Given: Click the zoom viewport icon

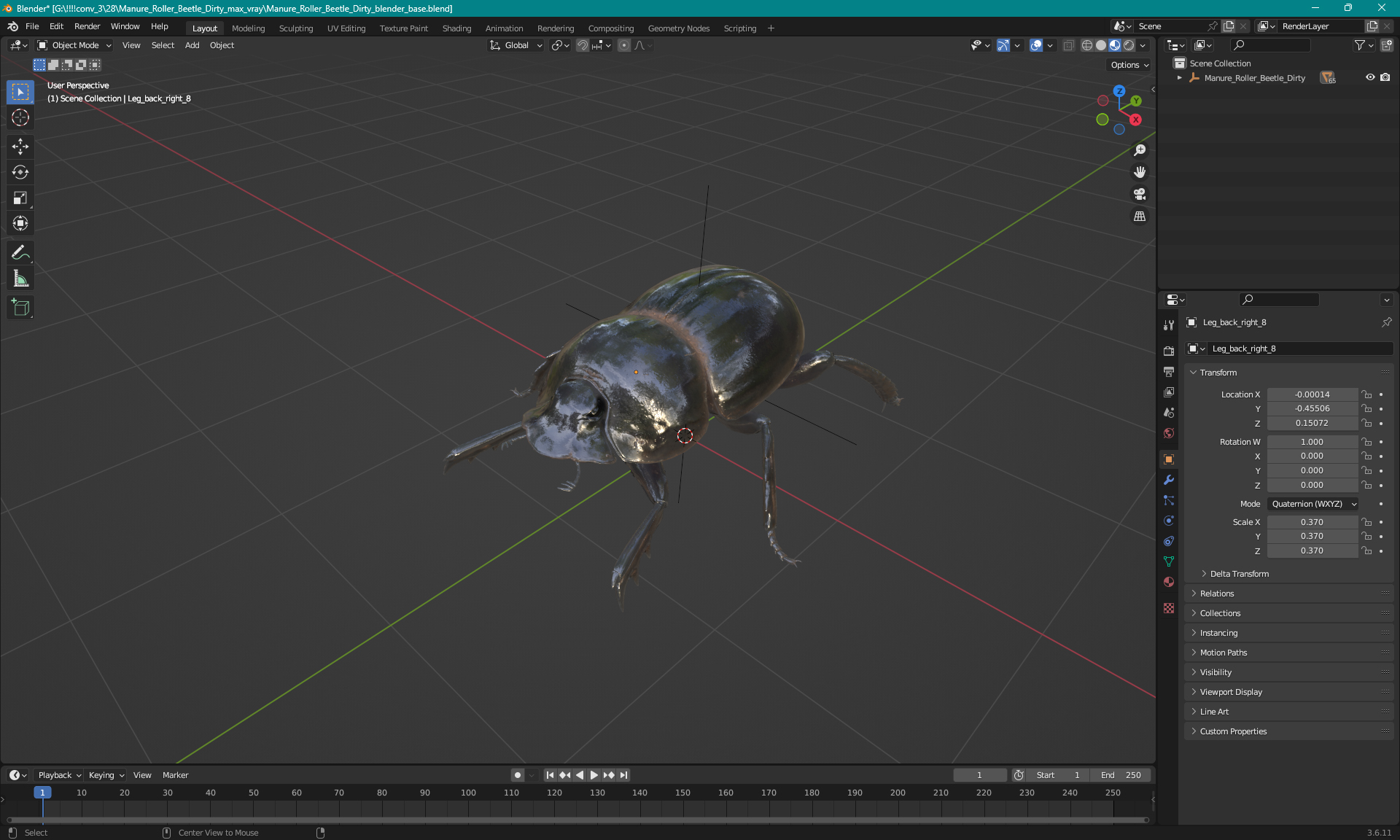Looking at the screenshot, I should tap(1140, 150).
